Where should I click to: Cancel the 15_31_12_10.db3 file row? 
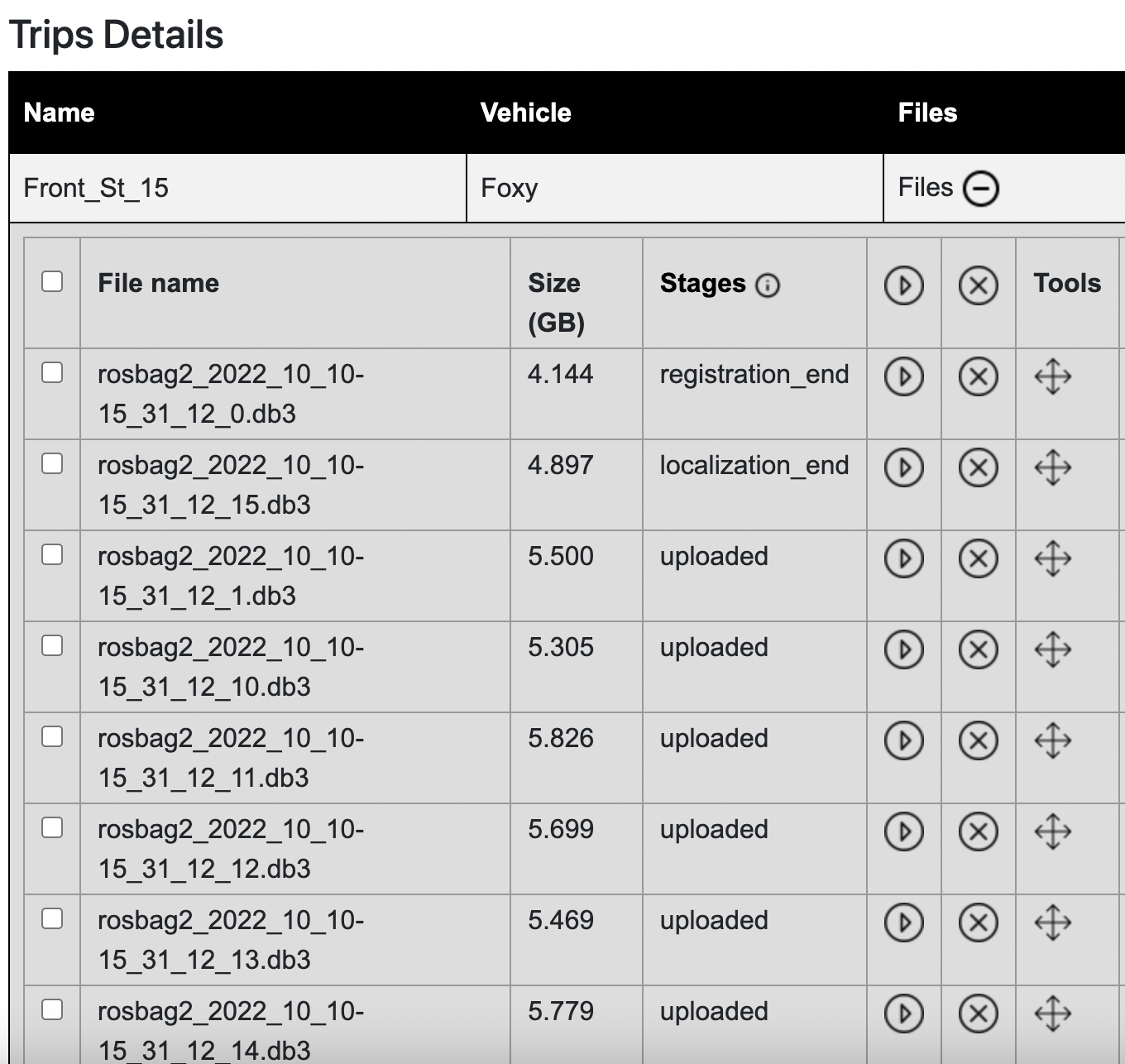(x=978, y=649)
